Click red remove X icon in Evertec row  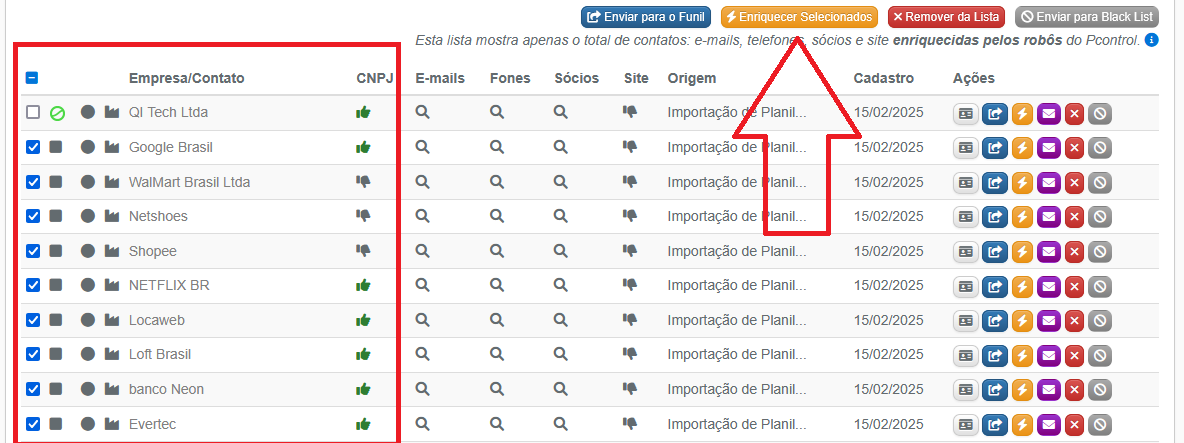(x=1075, y=424)
